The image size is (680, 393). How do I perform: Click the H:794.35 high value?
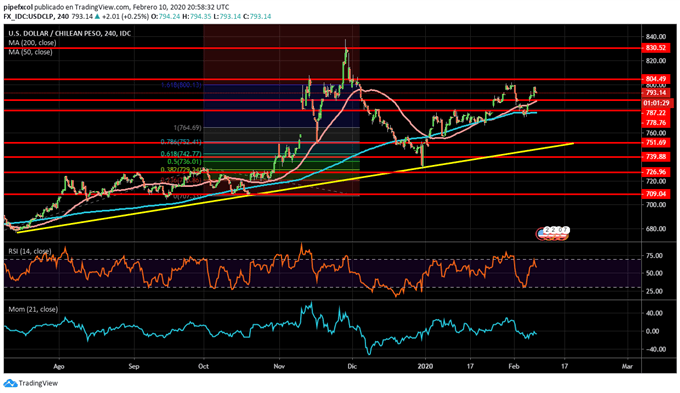(198, 16)
